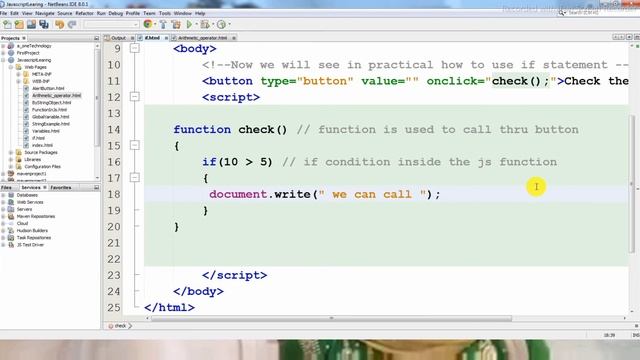
Task: Click the Profile Project toolbar icon
Action: [221, 24]
